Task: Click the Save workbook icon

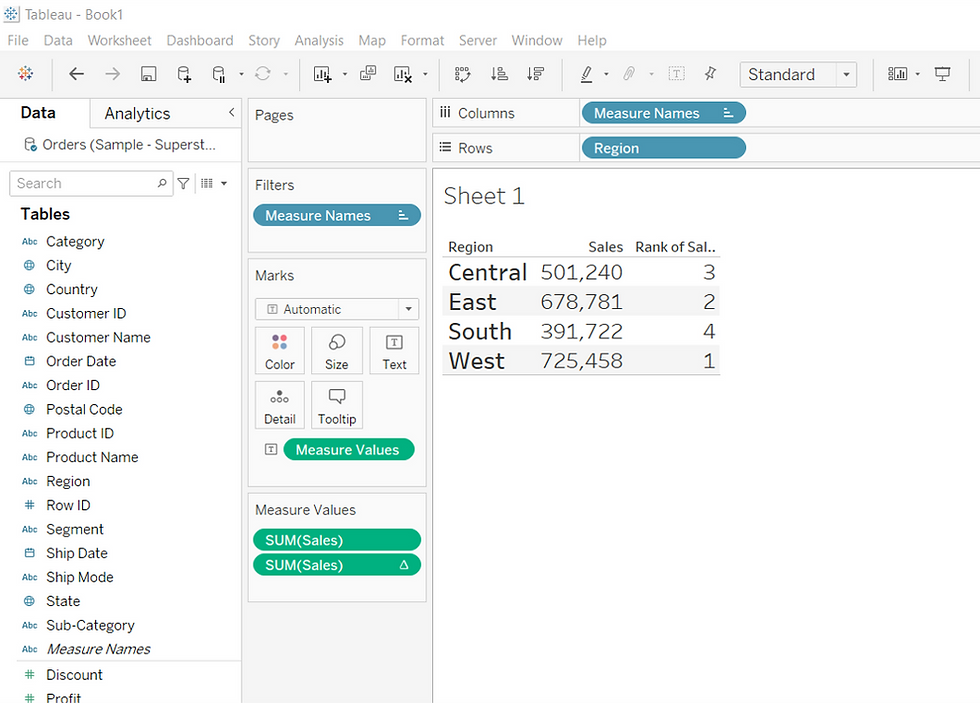Action: [148, 74]
